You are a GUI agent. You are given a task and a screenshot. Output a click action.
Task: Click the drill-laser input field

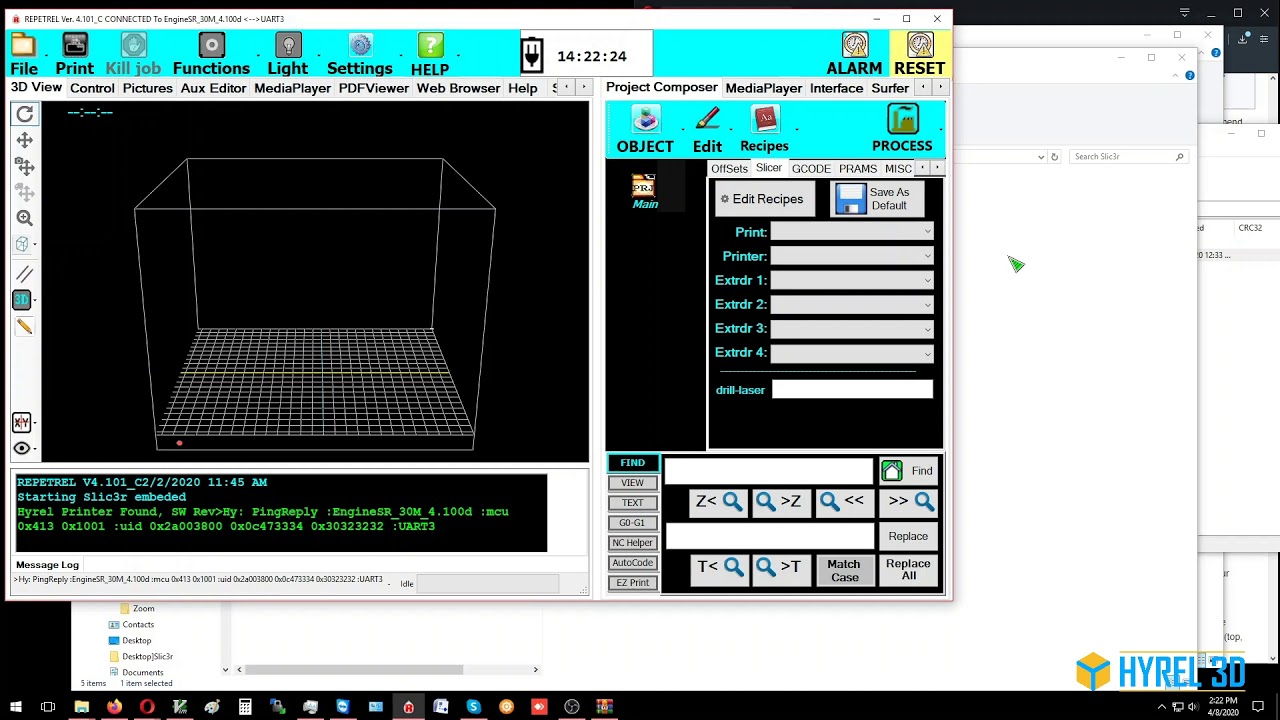point(852,390)
